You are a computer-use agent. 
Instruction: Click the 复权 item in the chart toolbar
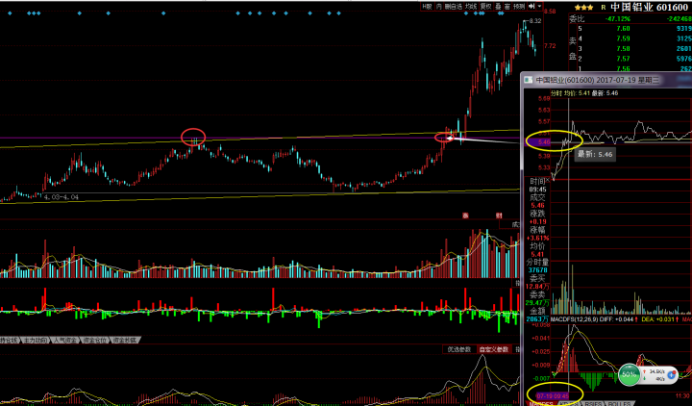click(x=486, y=7)
